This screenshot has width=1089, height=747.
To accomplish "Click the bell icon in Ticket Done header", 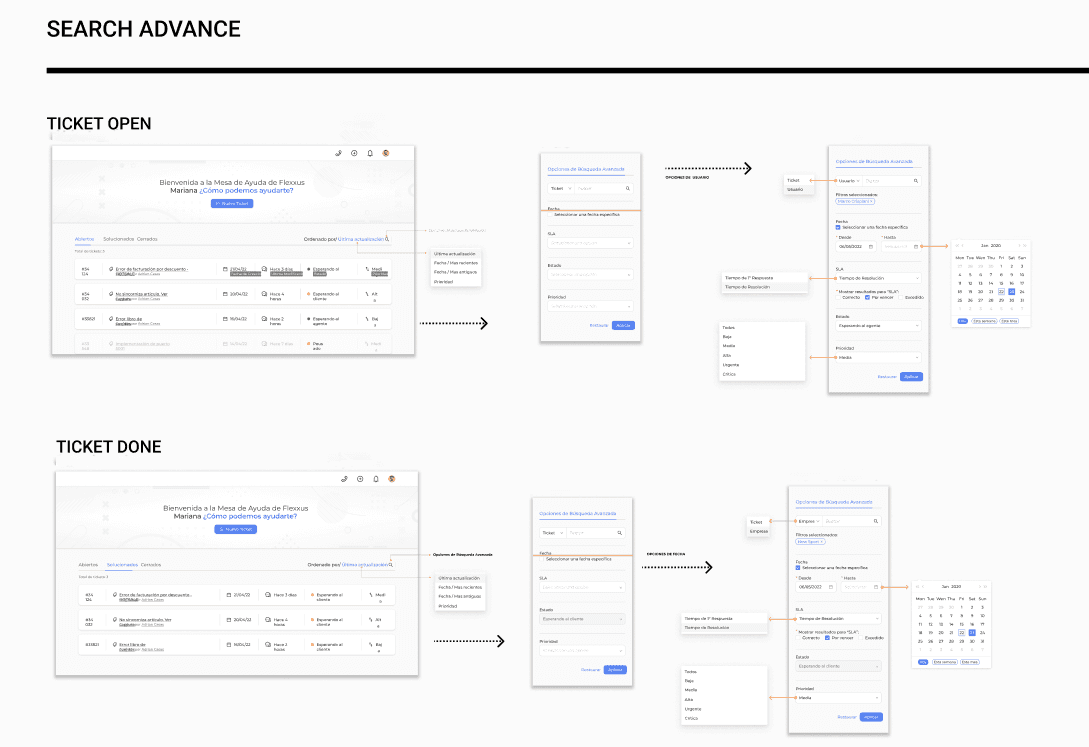I will pos(376,479).
